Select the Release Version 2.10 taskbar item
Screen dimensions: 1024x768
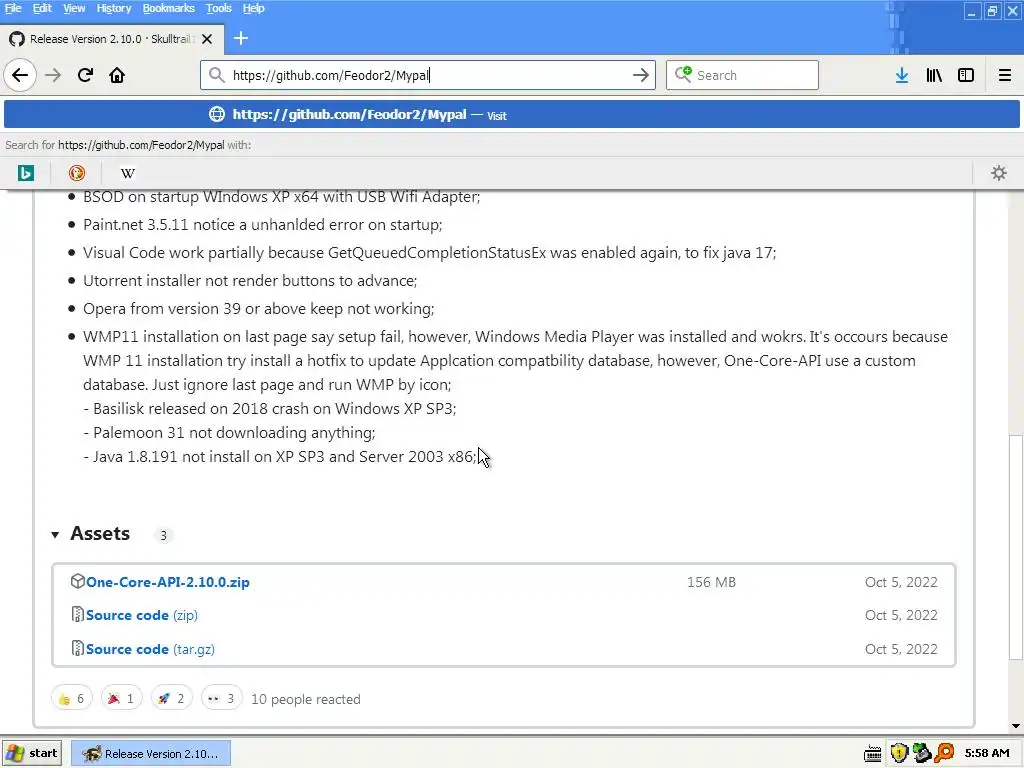tap(151, 754)
